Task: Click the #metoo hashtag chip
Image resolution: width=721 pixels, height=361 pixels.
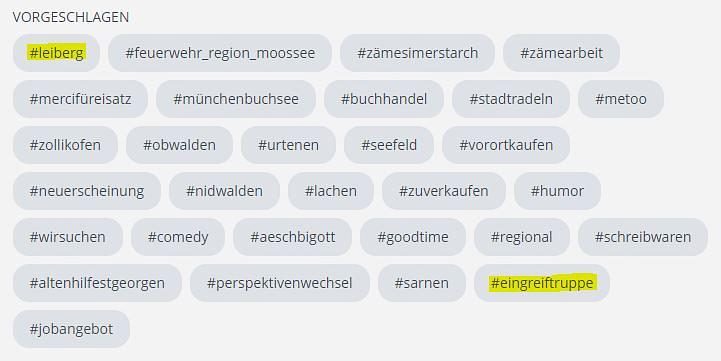Action: point(621,99)
